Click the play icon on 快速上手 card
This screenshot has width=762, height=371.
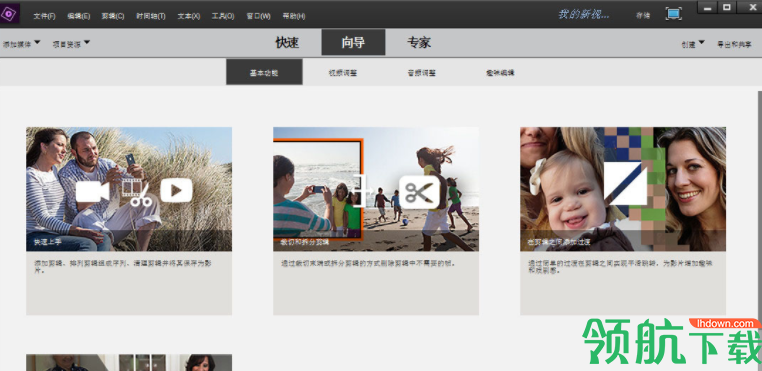[176, 190]
